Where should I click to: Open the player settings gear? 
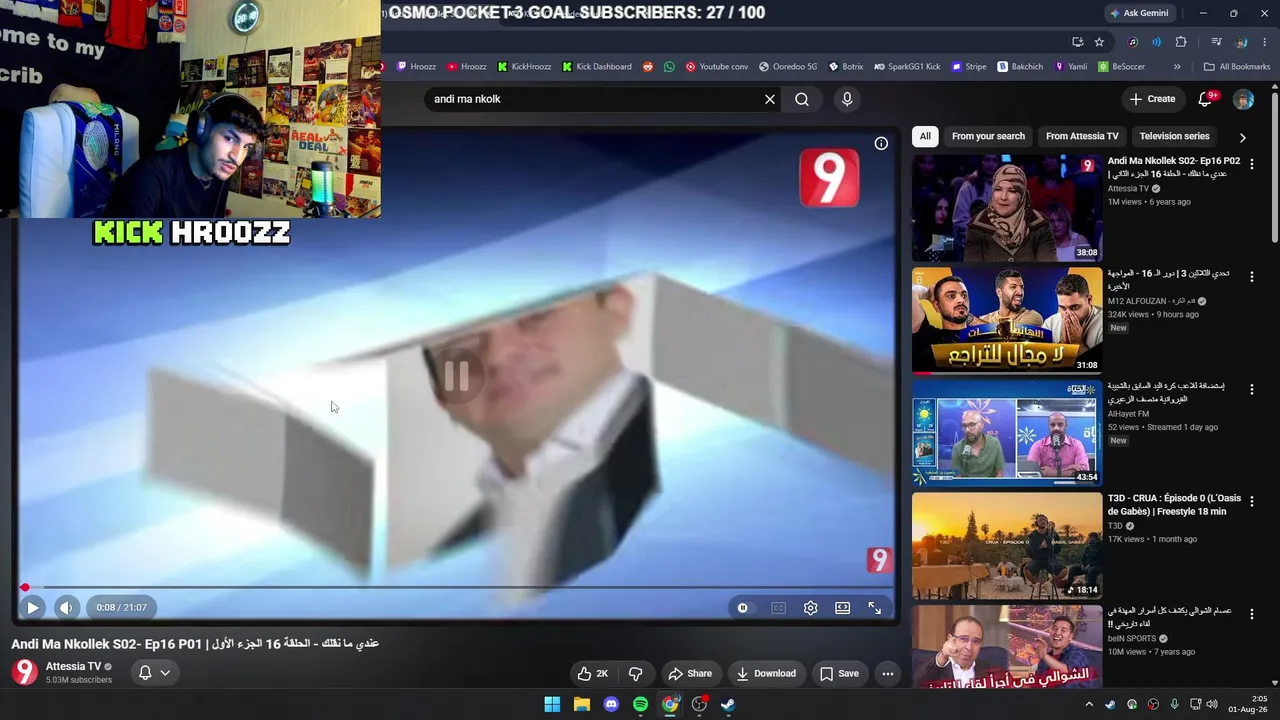click(x=810, y=608)
